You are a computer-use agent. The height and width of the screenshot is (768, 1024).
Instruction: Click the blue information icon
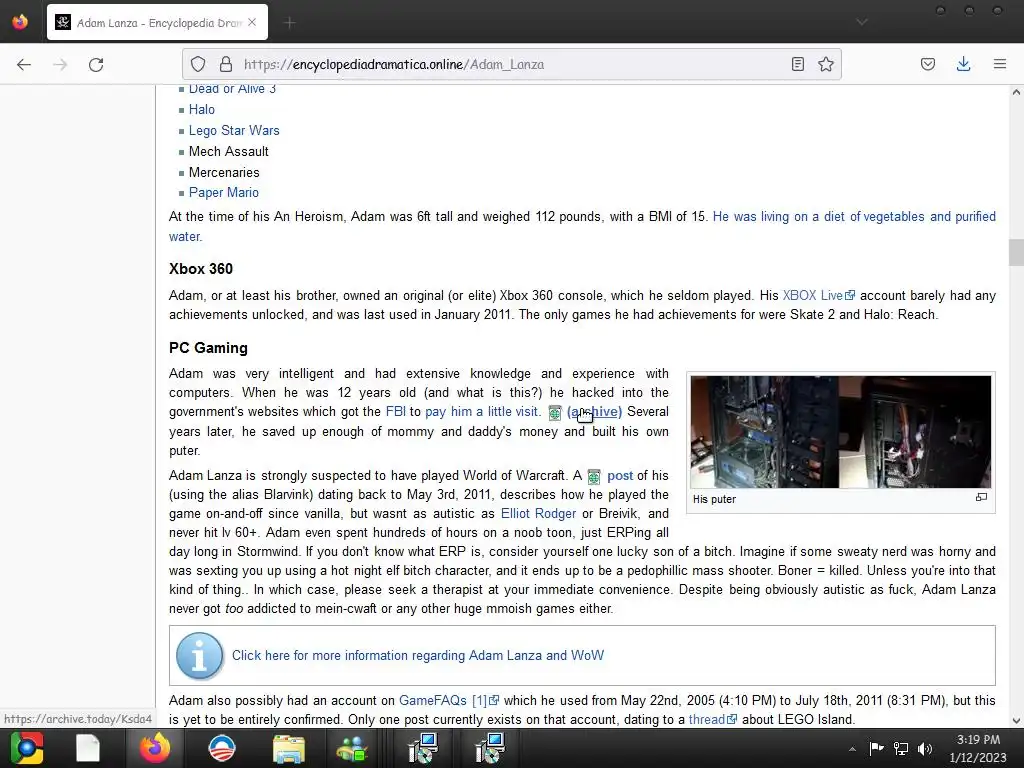[199, 656]
